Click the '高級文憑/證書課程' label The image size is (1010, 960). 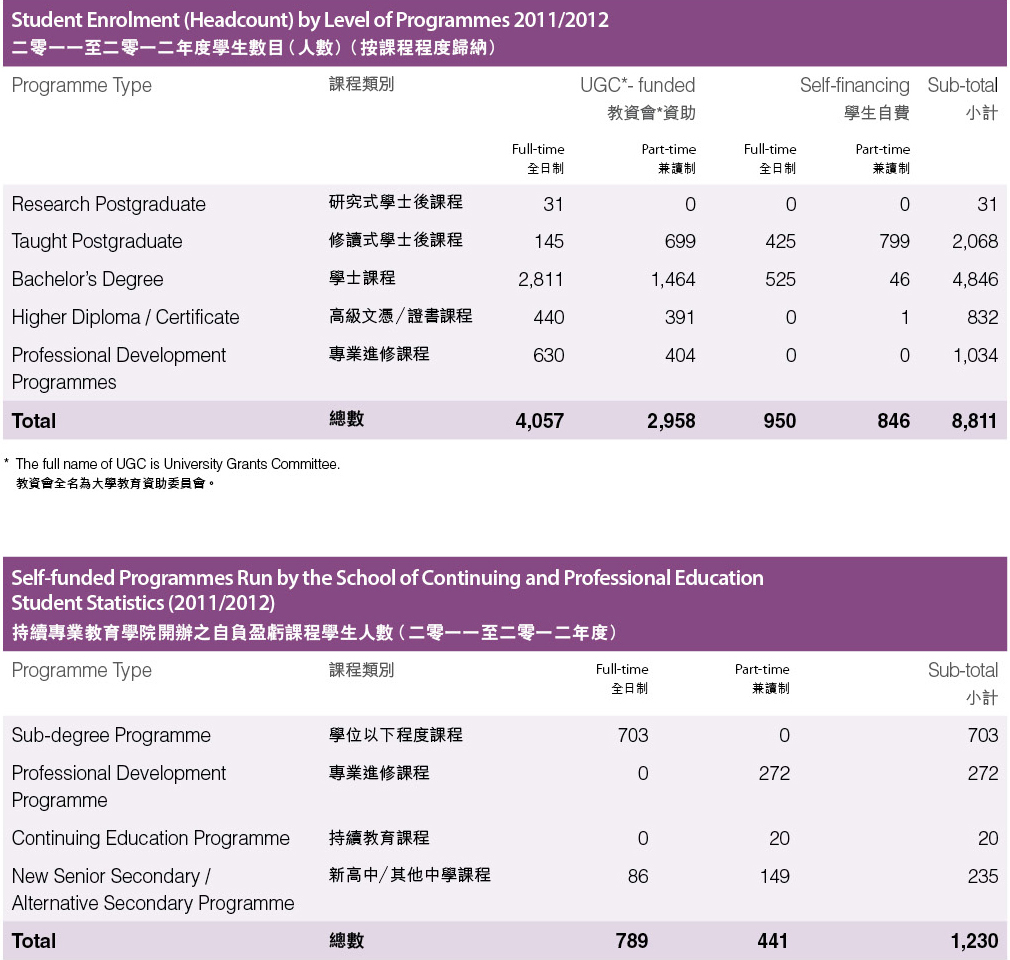point(401,316)
